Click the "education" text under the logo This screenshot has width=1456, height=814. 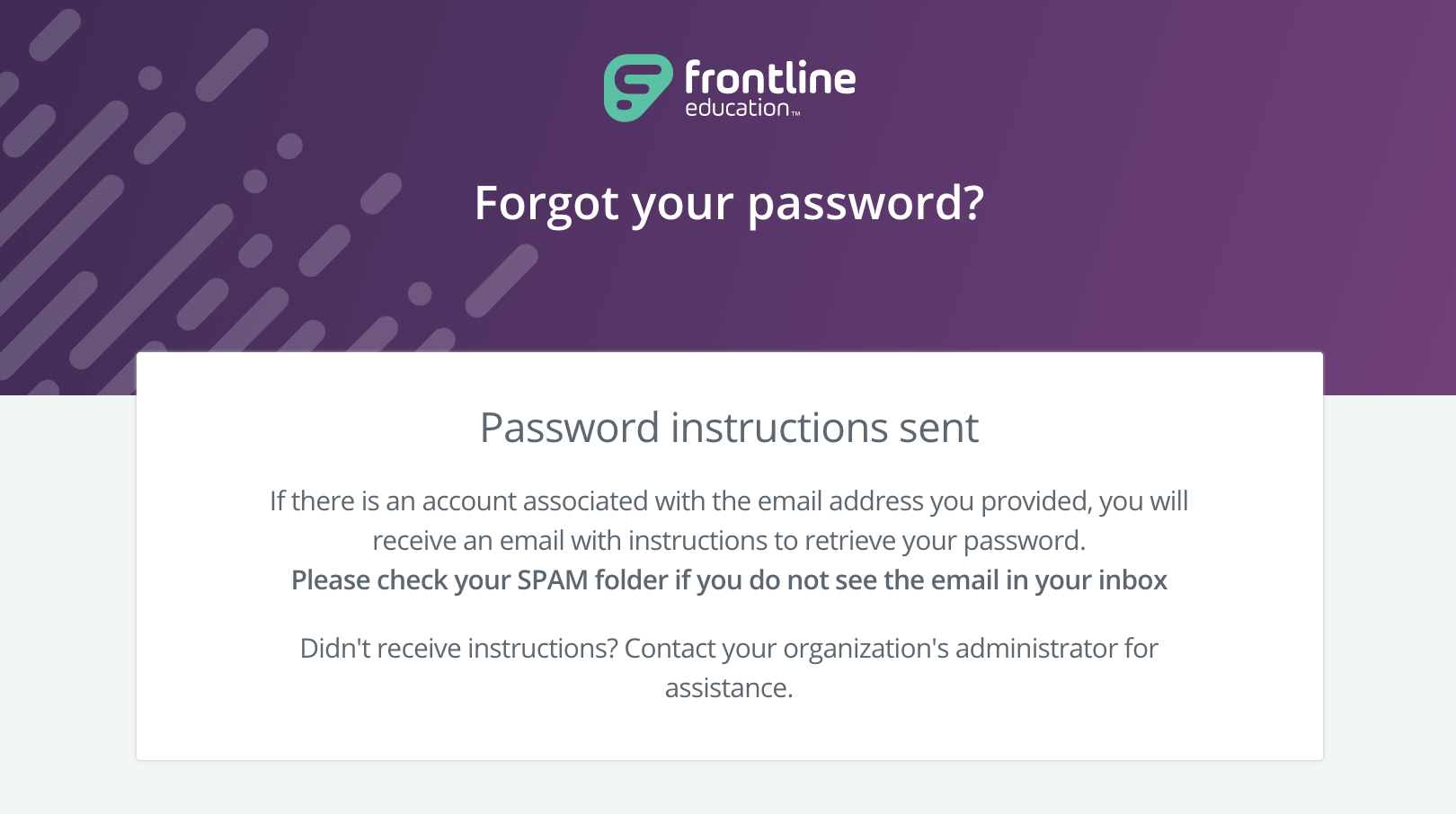click(x=737, y=108)
